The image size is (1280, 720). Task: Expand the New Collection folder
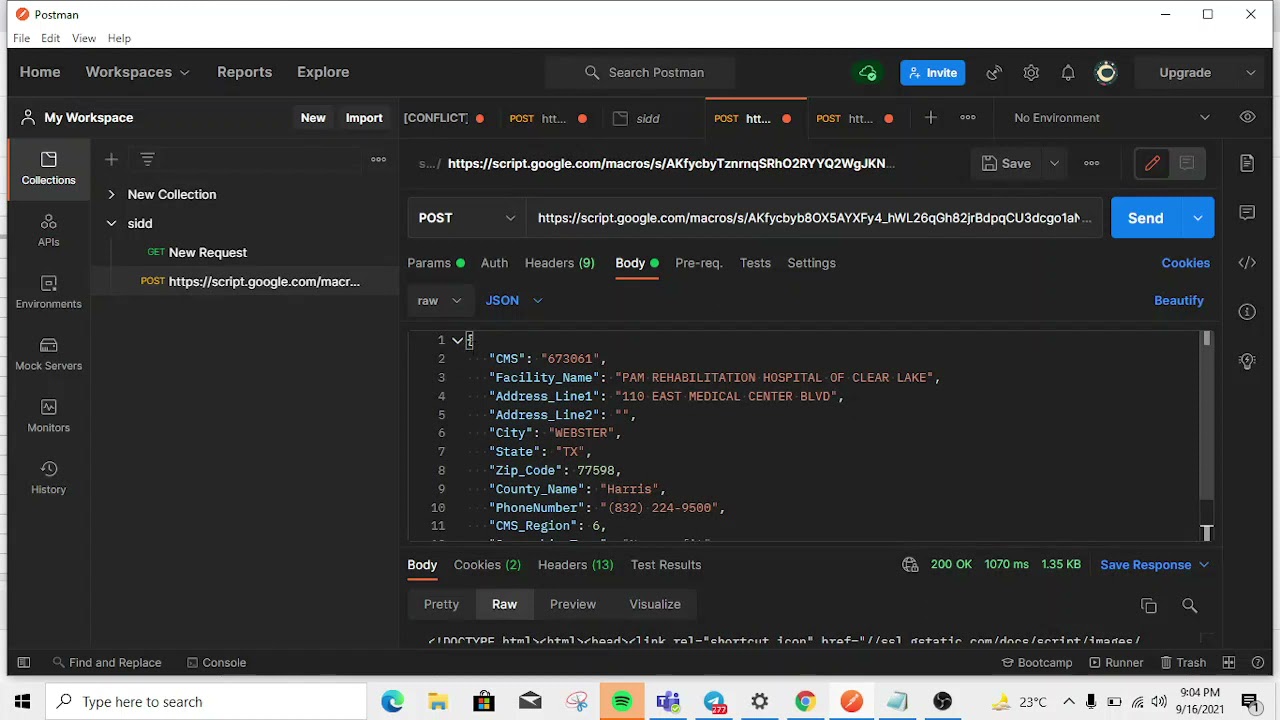pos(111,194)
